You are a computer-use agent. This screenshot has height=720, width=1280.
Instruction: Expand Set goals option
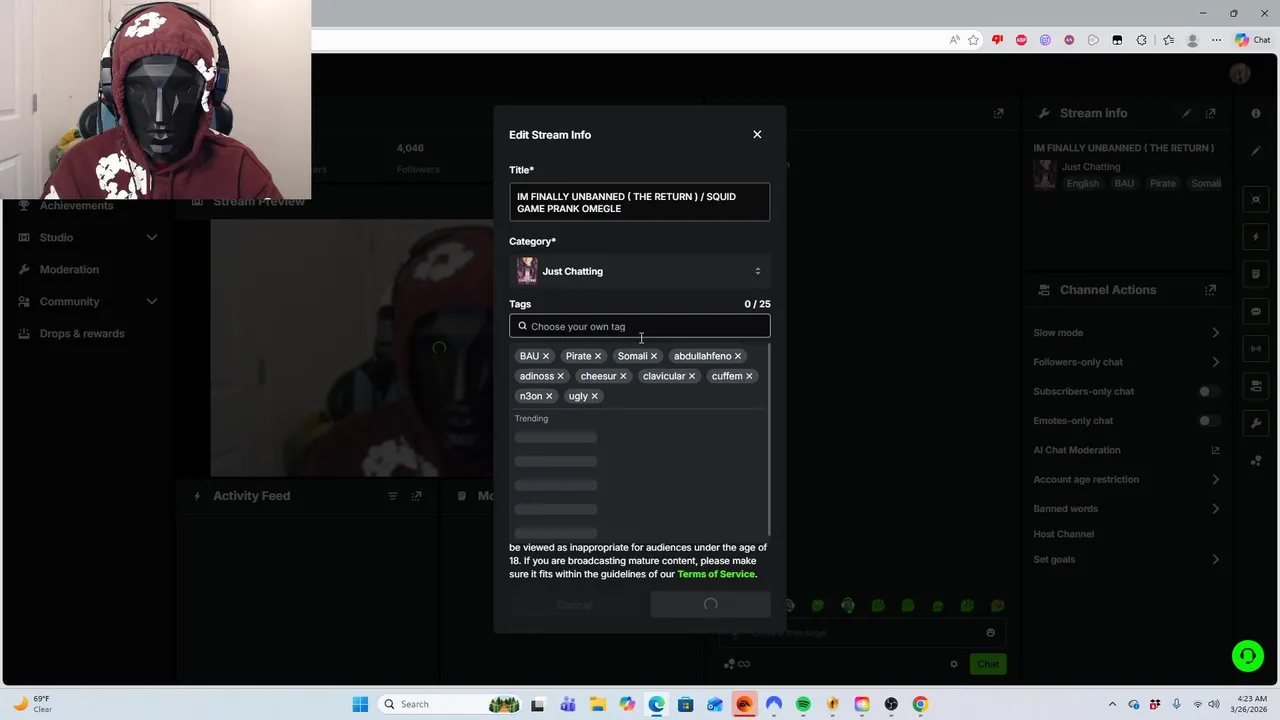point(1215,559)
